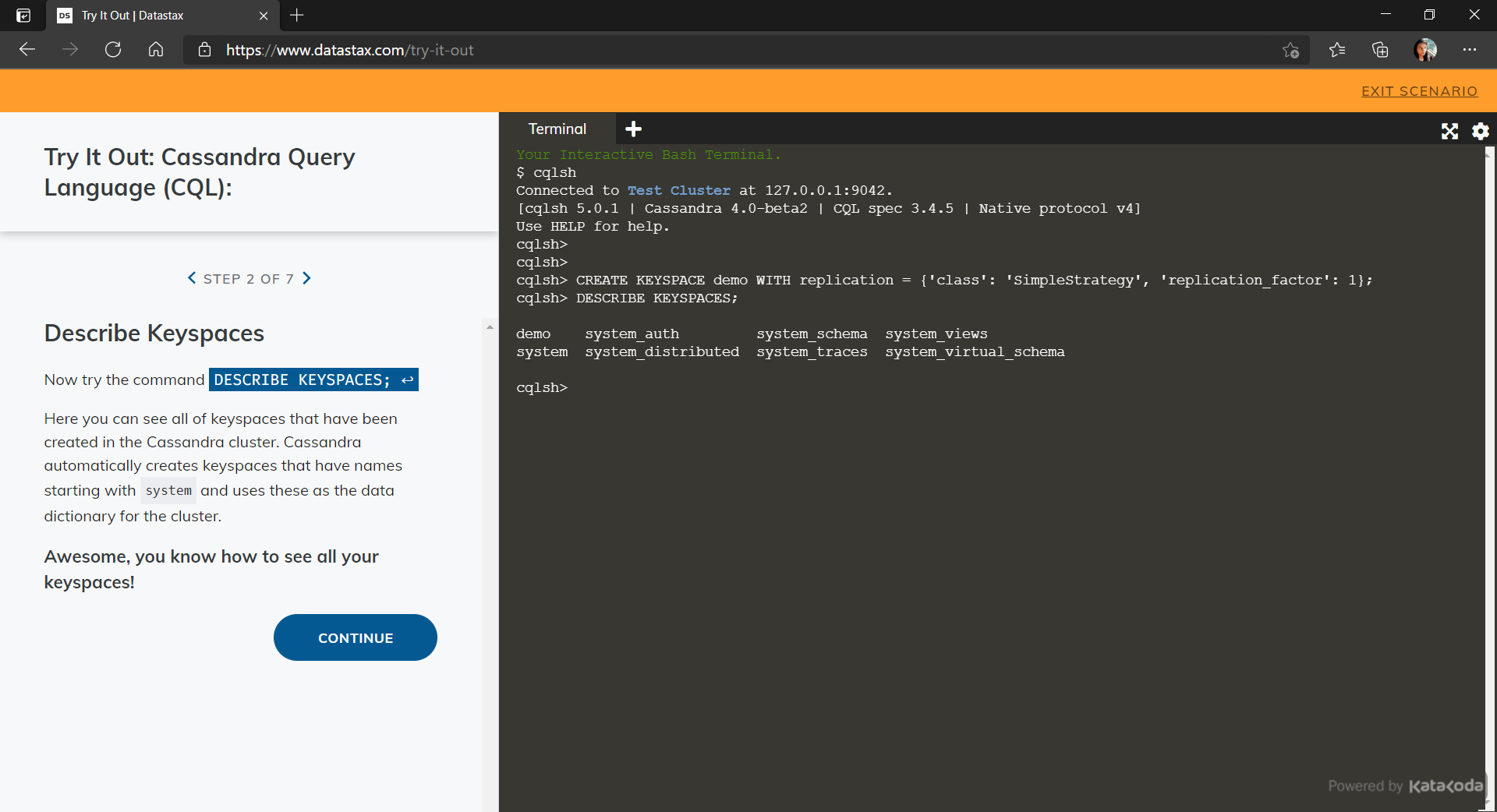Open the Favorites panel
The height and width of the screenshot is (812, 1497).
click(1338, 50)
